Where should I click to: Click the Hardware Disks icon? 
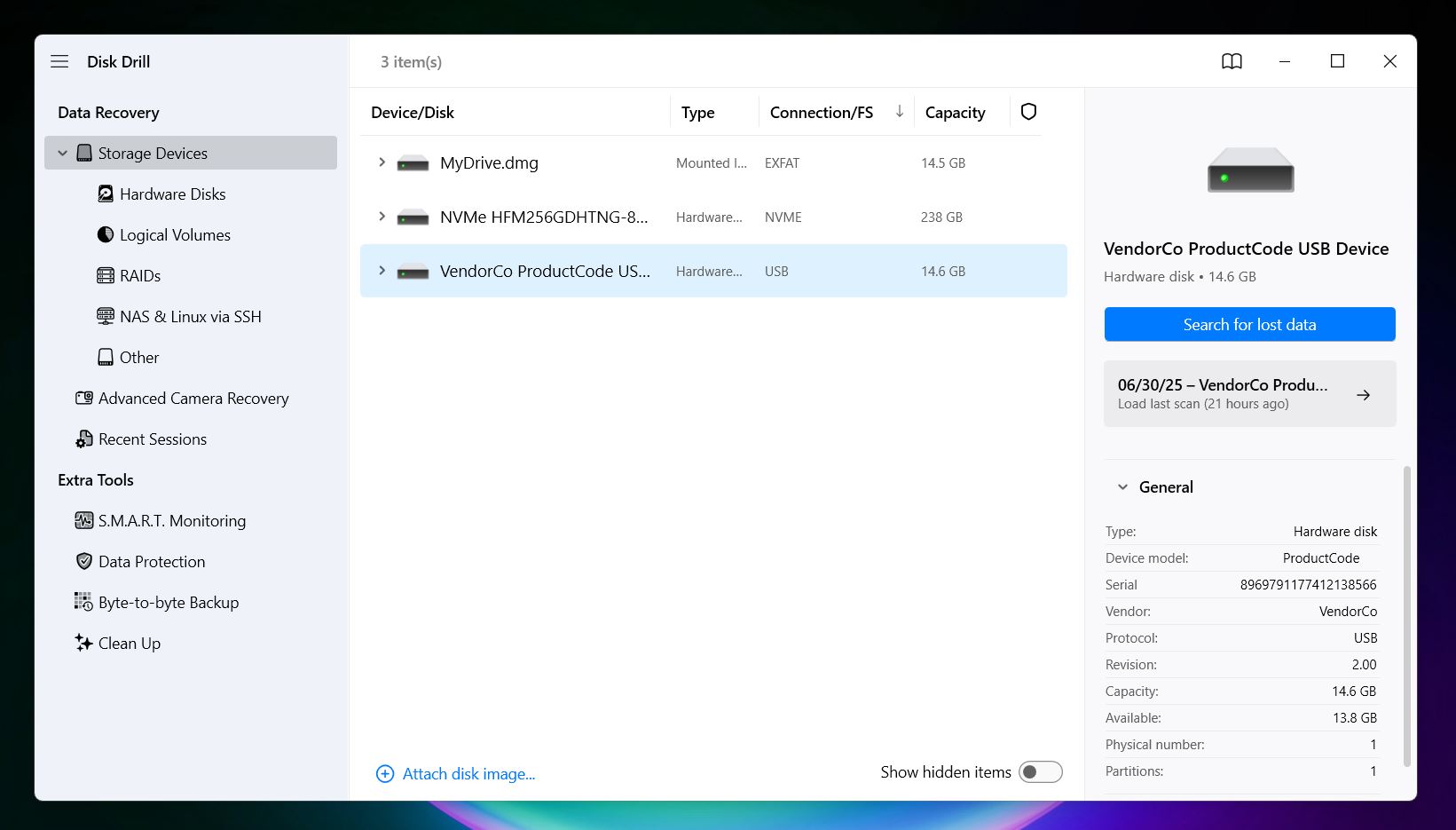coord(106,194)
